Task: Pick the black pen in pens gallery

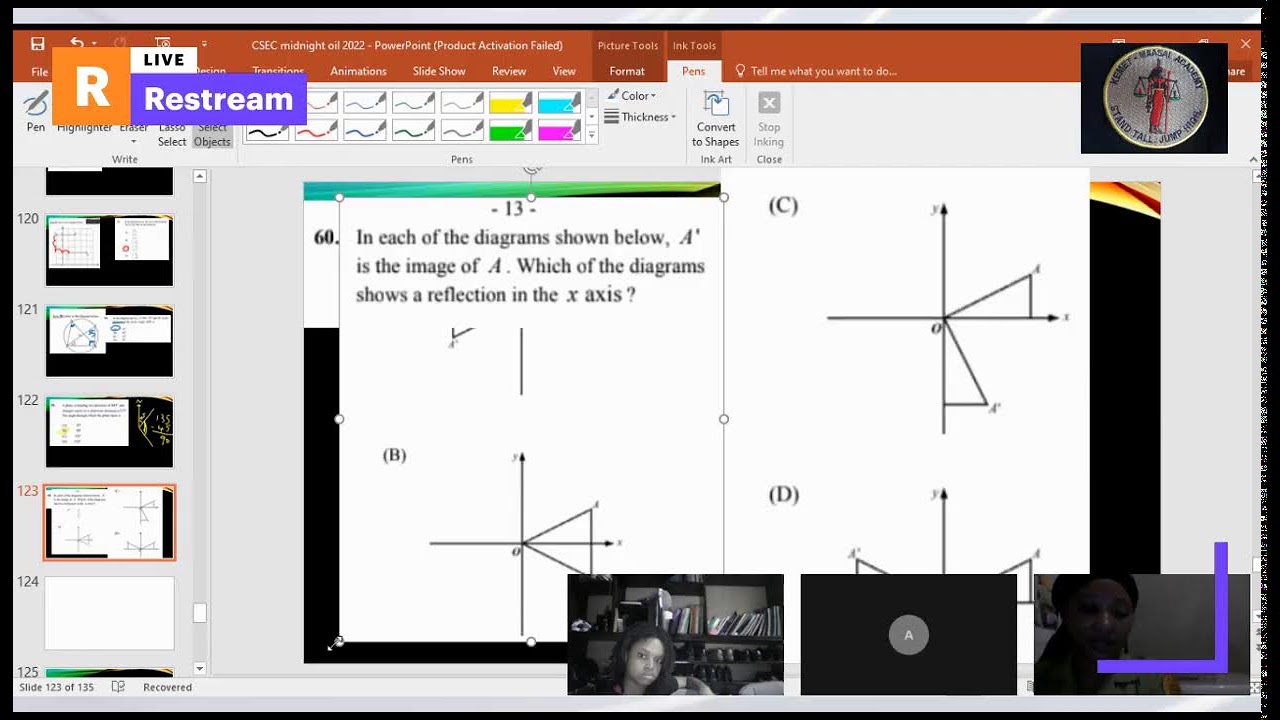Action: point(267,130)
